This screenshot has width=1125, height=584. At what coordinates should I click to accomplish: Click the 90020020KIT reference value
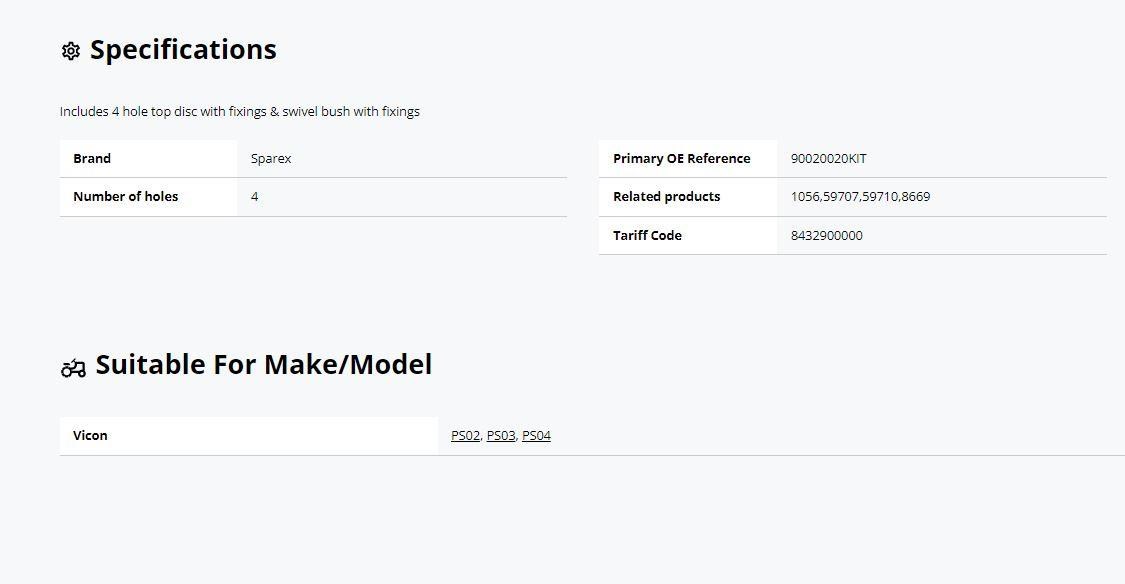click(x=829, y=159)
